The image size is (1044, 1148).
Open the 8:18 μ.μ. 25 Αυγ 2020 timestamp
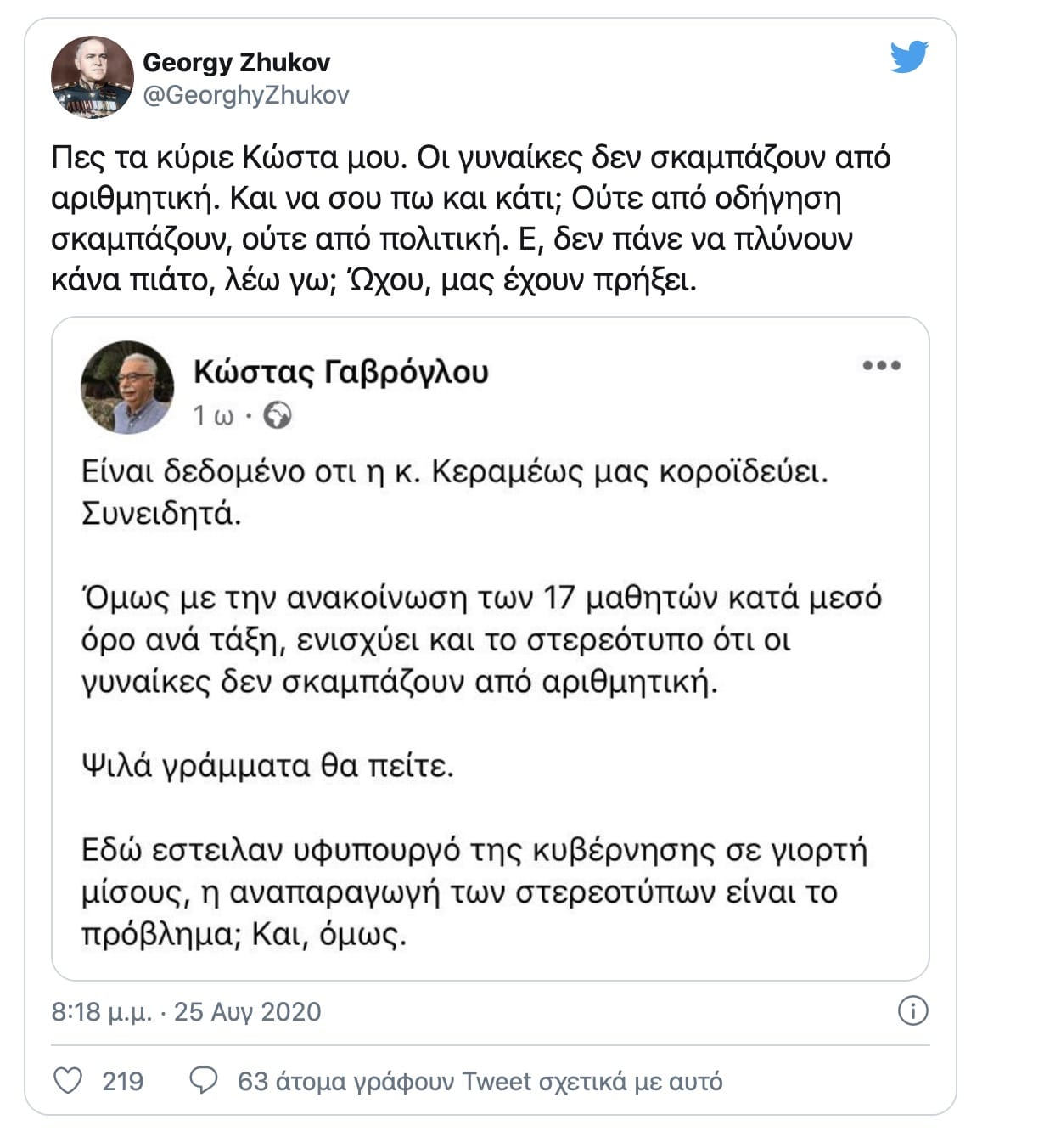187,1011
